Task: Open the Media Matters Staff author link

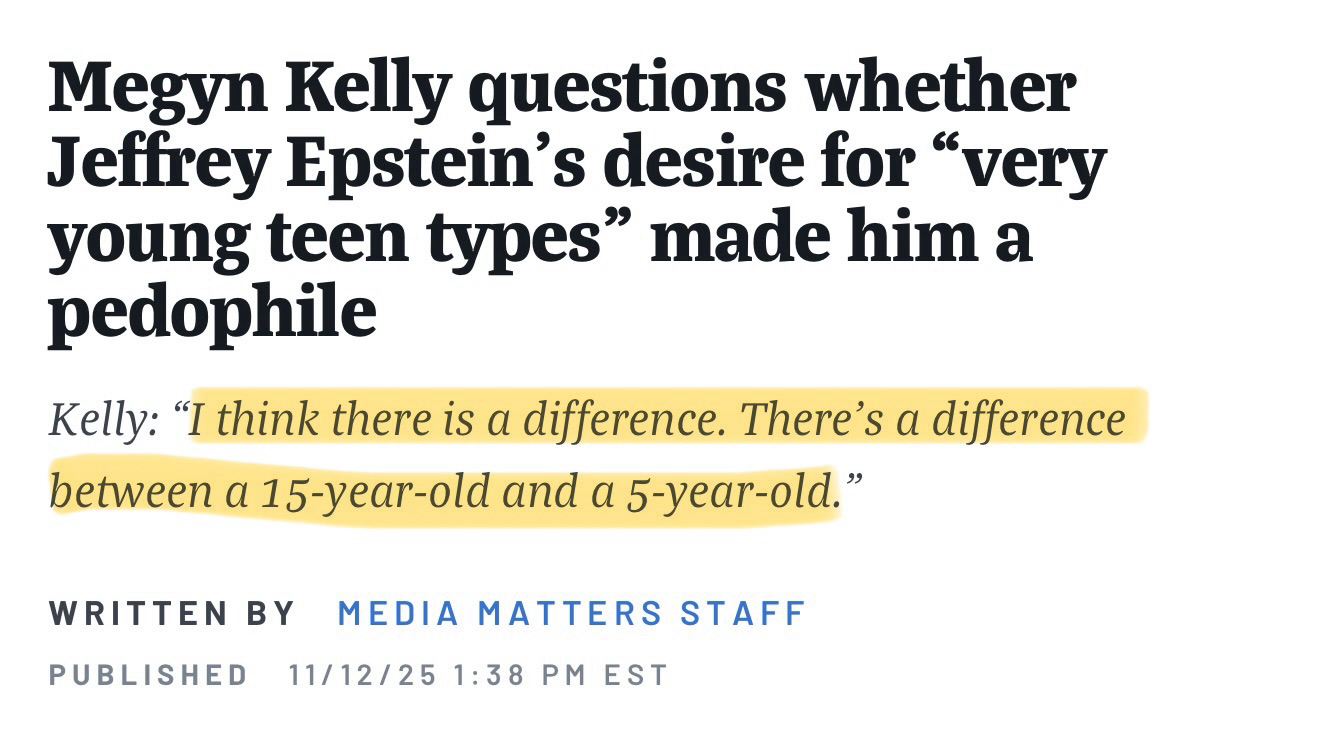Action: pyautogui.click(x=571, y=613)
